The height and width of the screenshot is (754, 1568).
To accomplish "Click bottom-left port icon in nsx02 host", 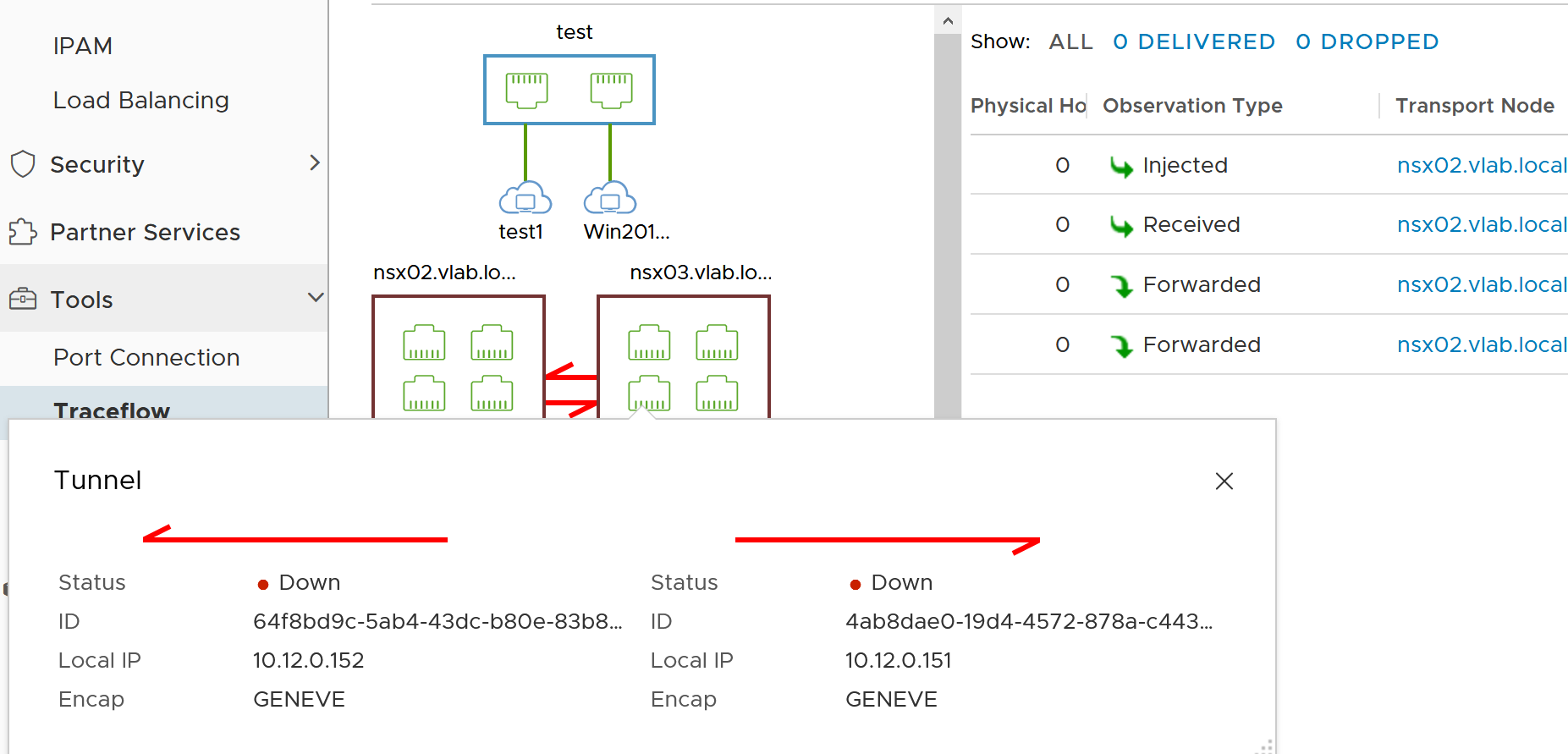I will coord(424,393).
